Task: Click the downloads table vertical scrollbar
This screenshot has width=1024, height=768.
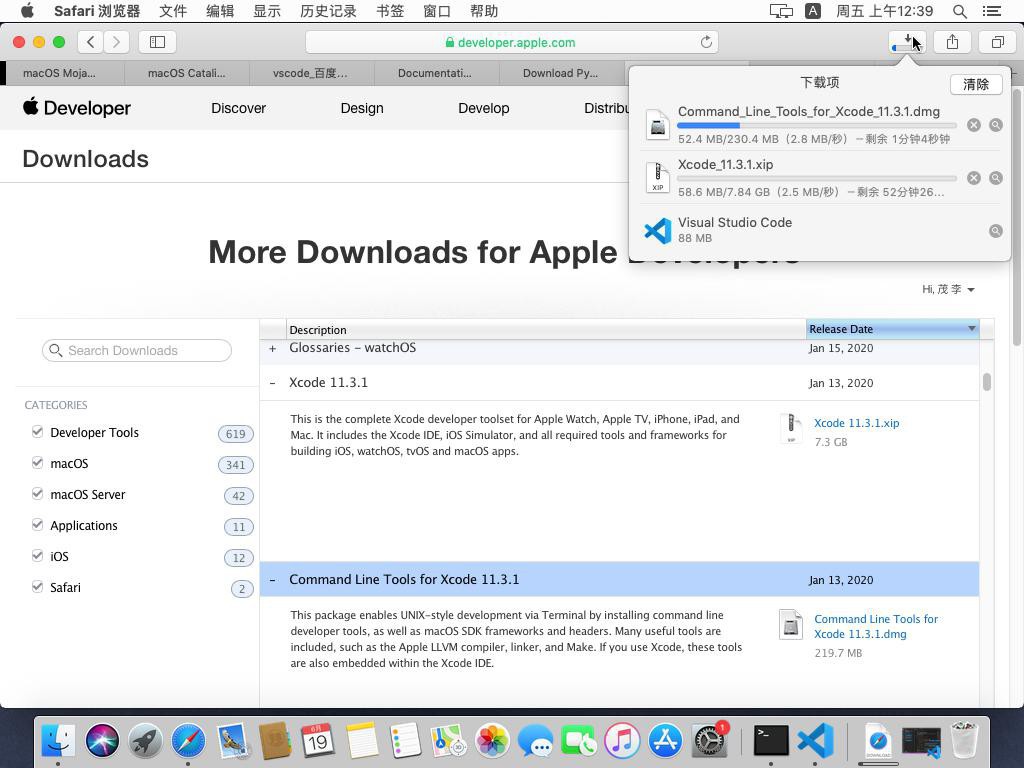Action: click(987, 381)
